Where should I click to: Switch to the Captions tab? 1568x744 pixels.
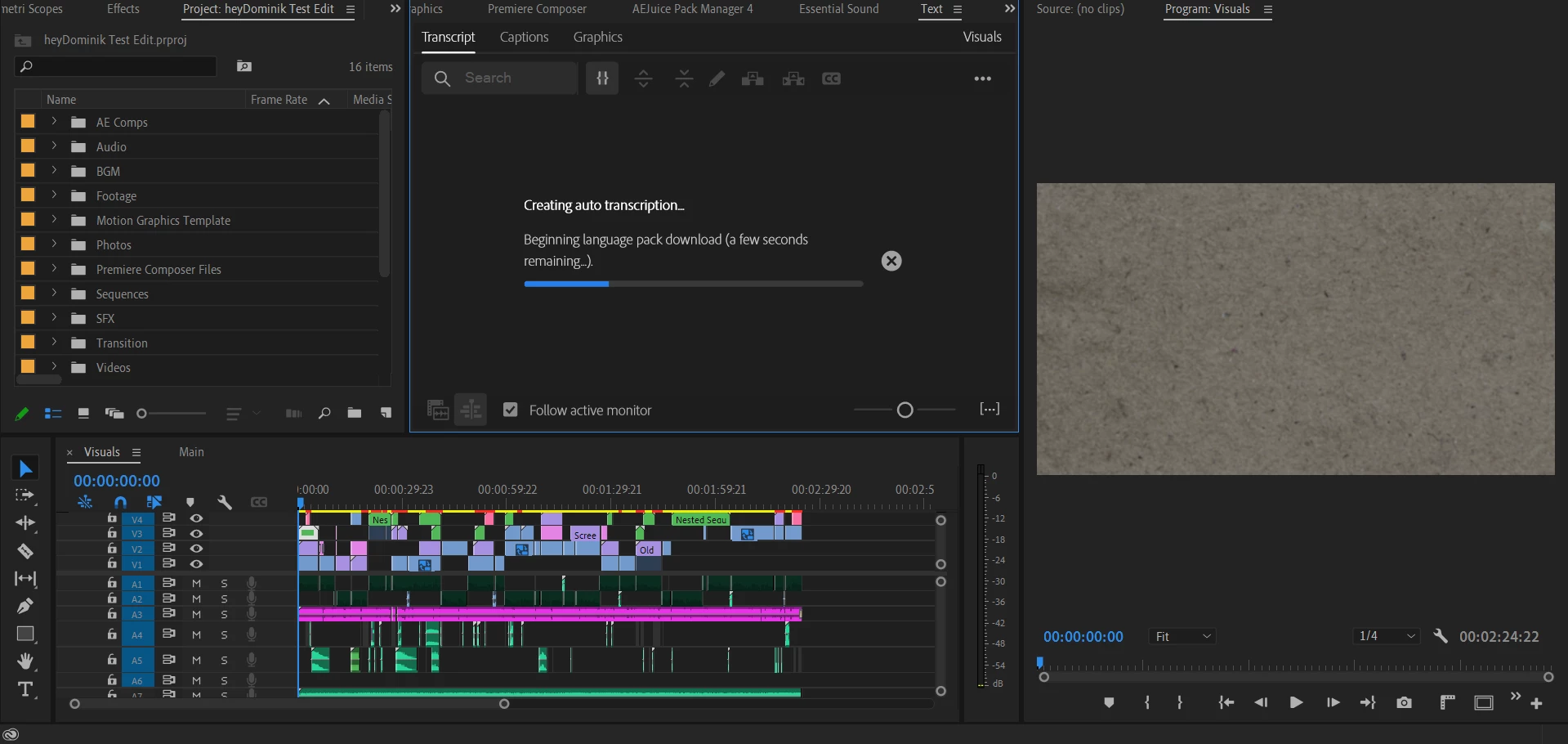point(524,38)
